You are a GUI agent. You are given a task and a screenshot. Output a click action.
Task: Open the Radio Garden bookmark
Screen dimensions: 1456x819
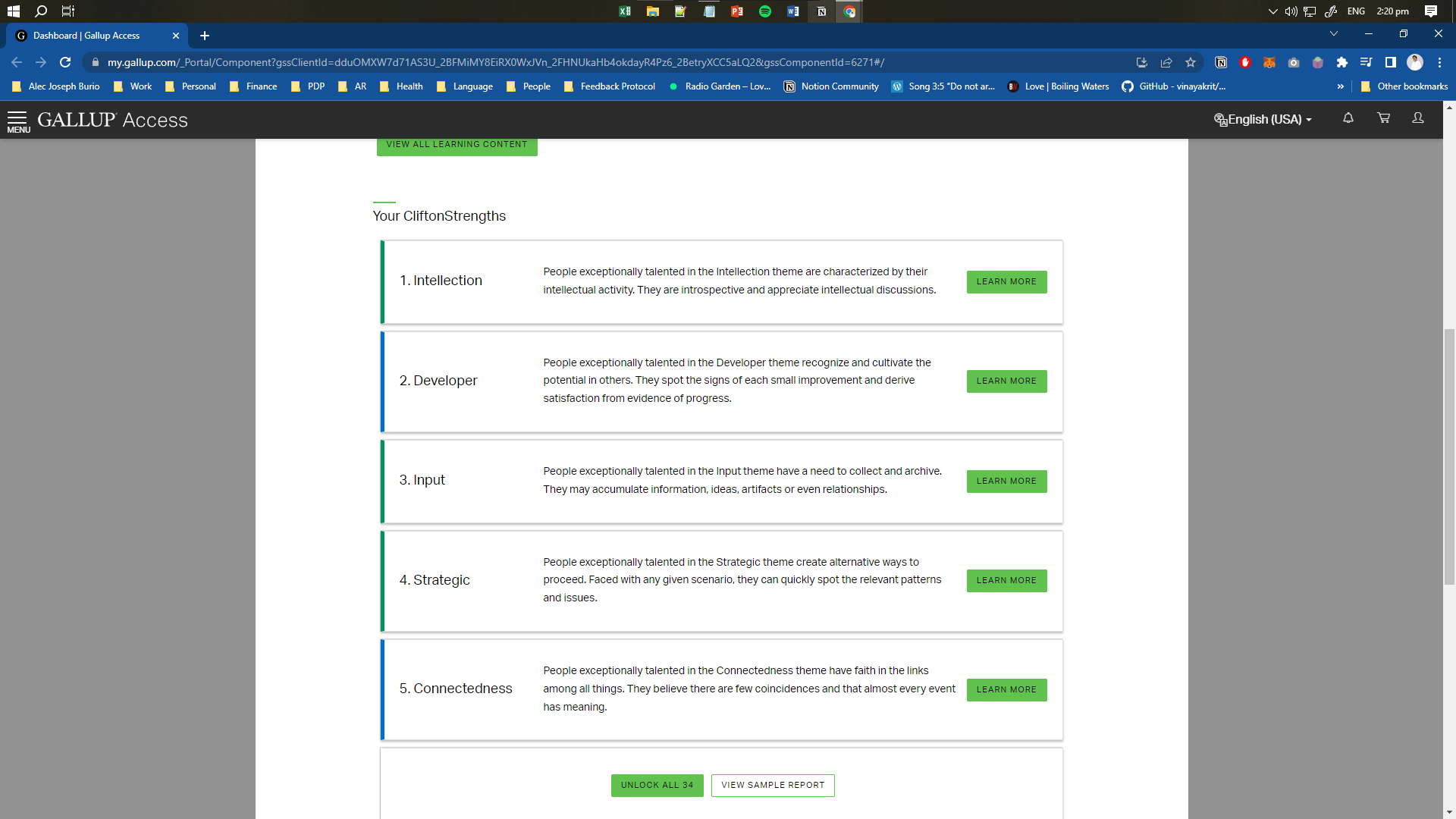720,86
